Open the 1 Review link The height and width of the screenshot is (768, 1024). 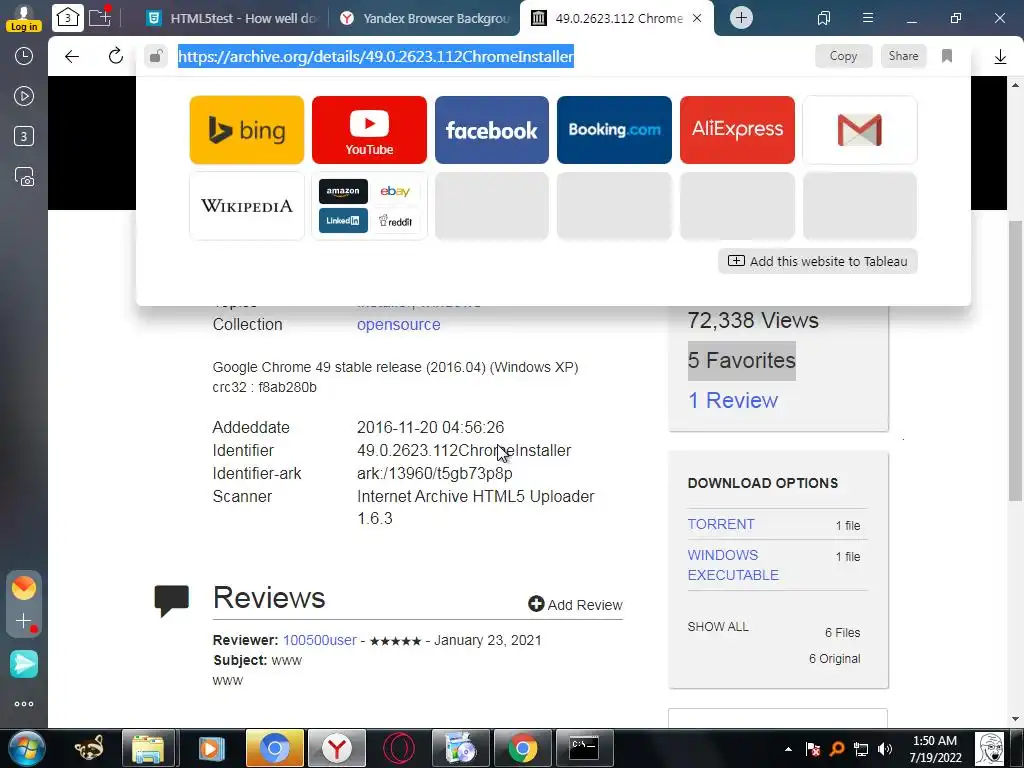(733, 400)
